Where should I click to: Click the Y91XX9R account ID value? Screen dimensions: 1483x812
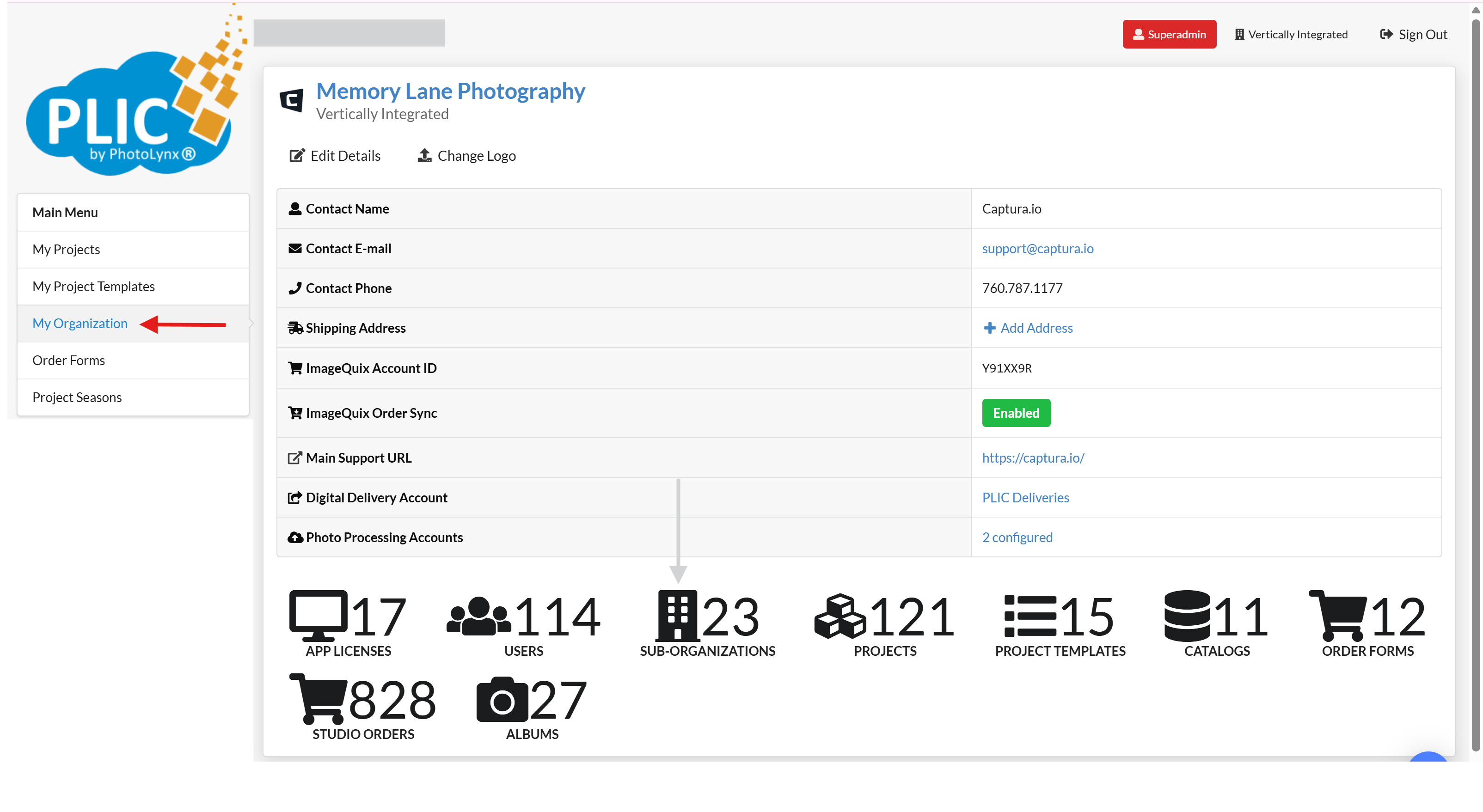pyautogui.click(x=1007, y=368)
